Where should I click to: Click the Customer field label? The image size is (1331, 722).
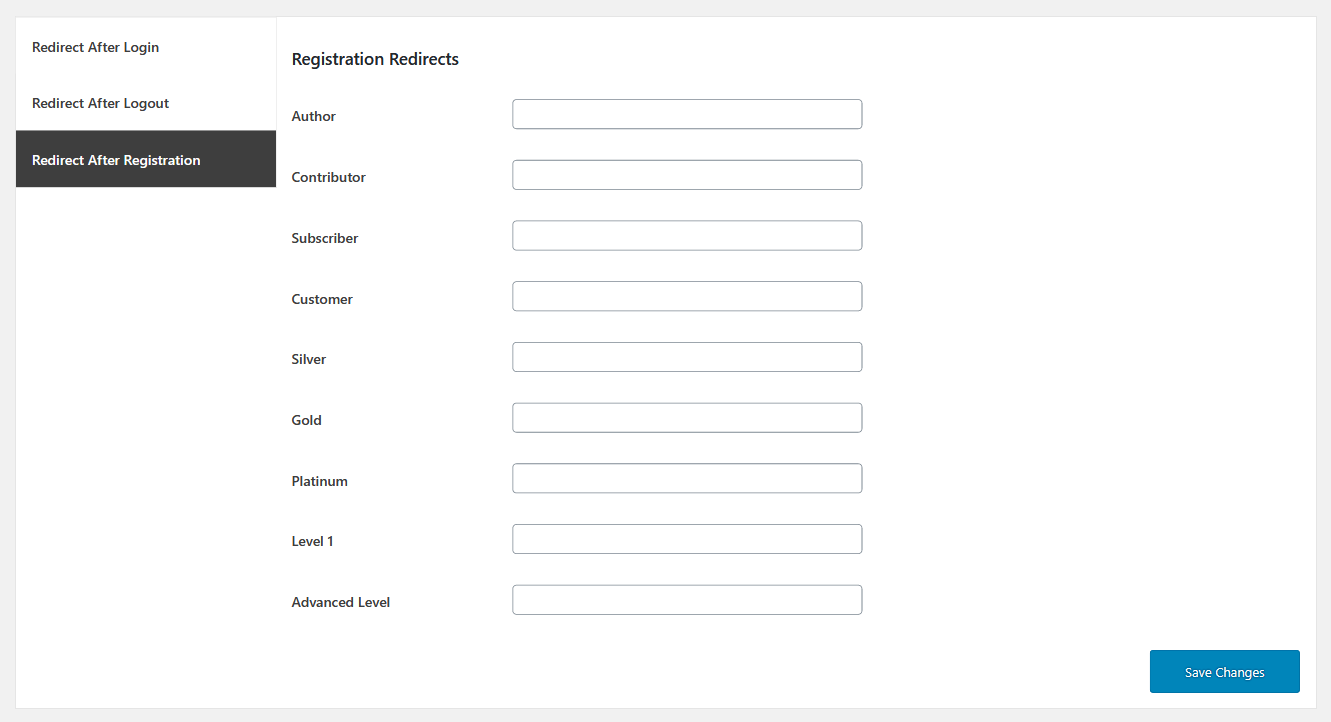(321, 299)
